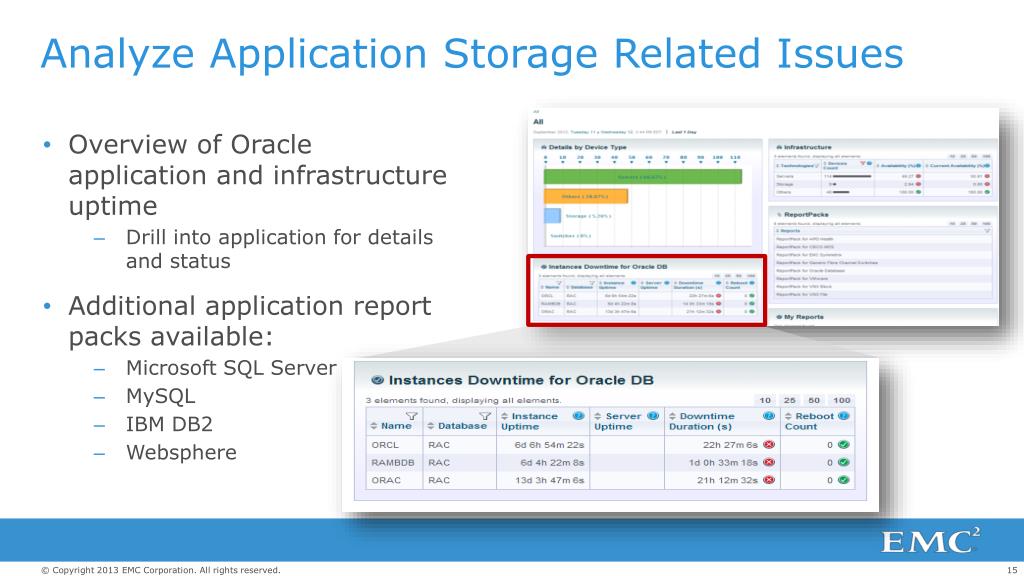Screen dimensions: 1024x576
Task: Click the slide number 15
Action: click(x=1012, y=570)
